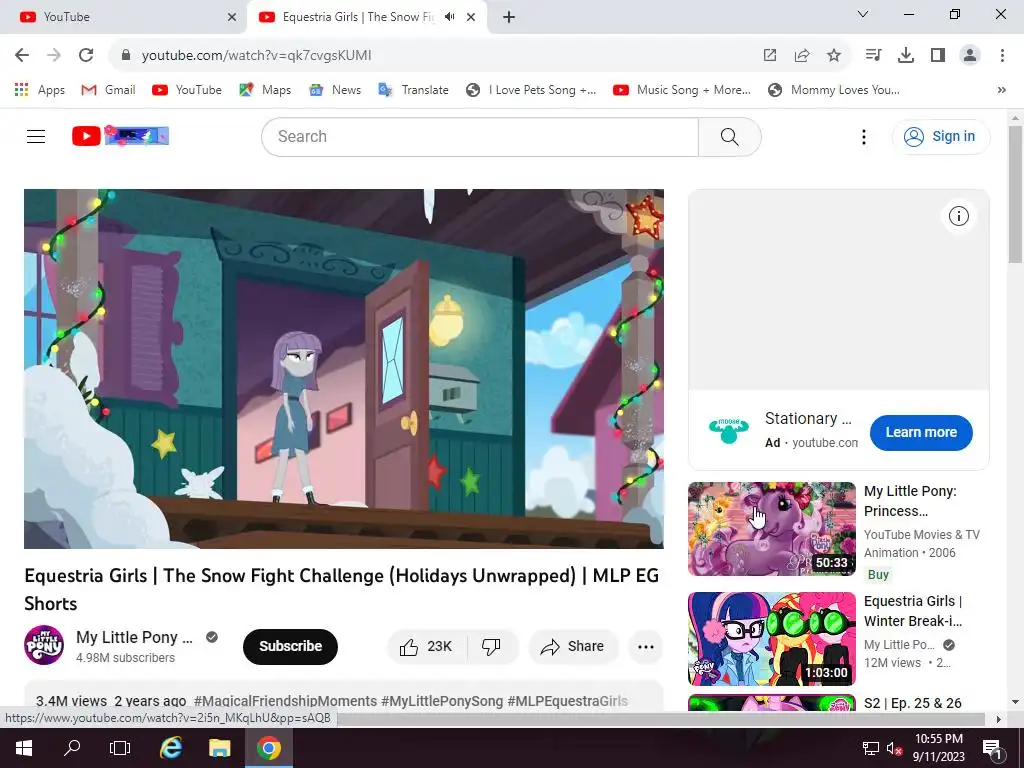Open YouTube settings three-dot menu

[x=863, y=136]
